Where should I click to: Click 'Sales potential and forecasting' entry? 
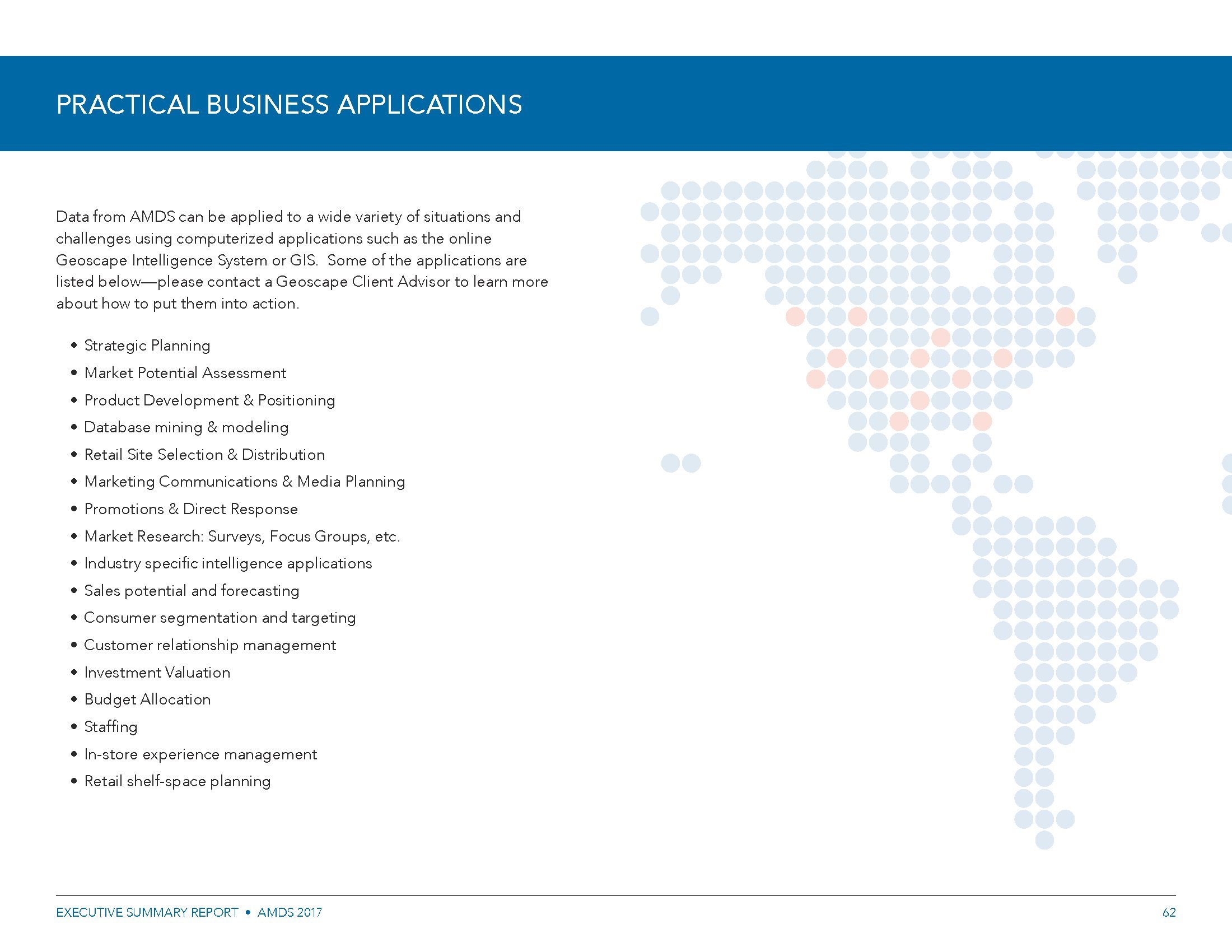click(191, 590)
